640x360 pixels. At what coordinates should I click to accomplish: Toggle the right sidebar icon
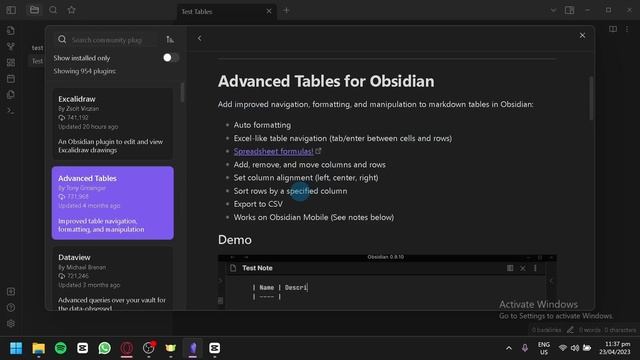point(569,10)
